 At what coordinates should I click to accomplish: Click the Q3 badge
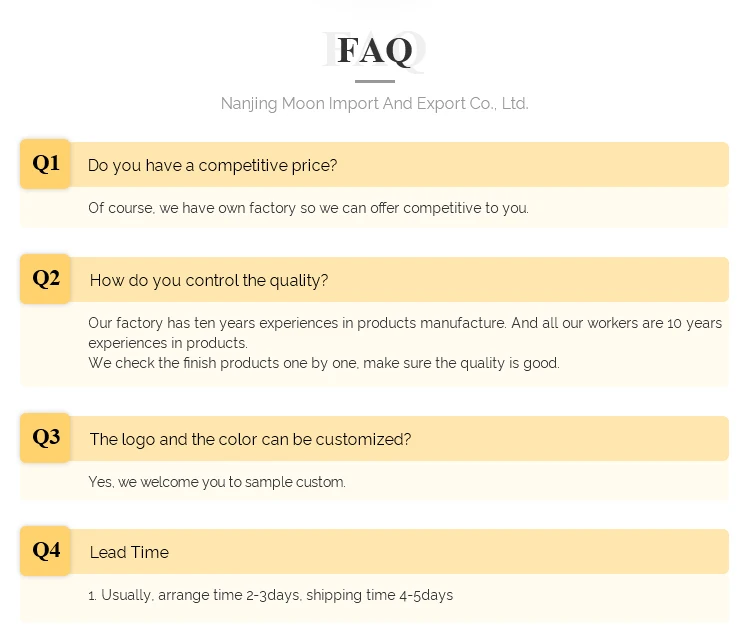pyautogui.click(x=46, y=437)
